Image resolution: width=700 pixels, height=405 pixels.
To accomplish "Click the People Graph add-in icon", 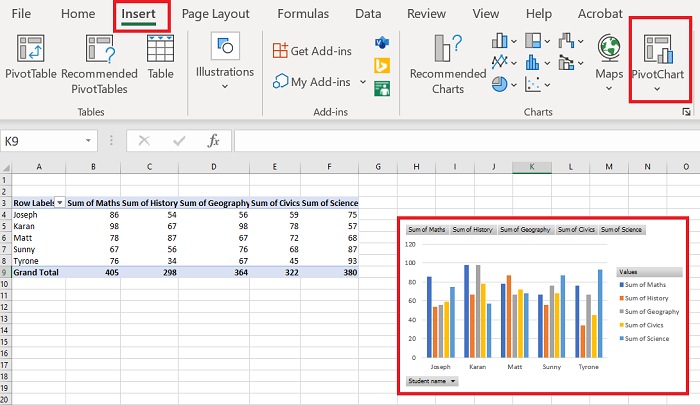I will pos(381,88).
